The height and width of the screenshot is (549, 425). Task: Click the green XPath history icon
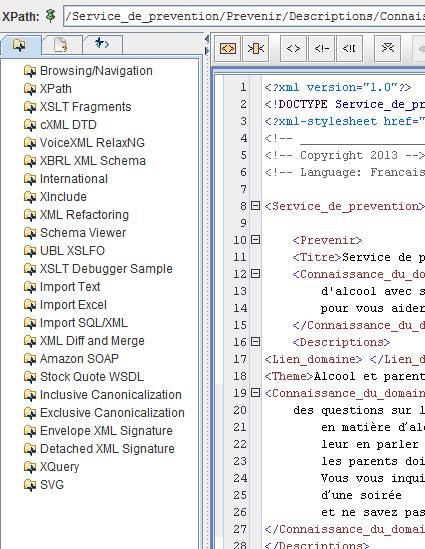point(51,16)
